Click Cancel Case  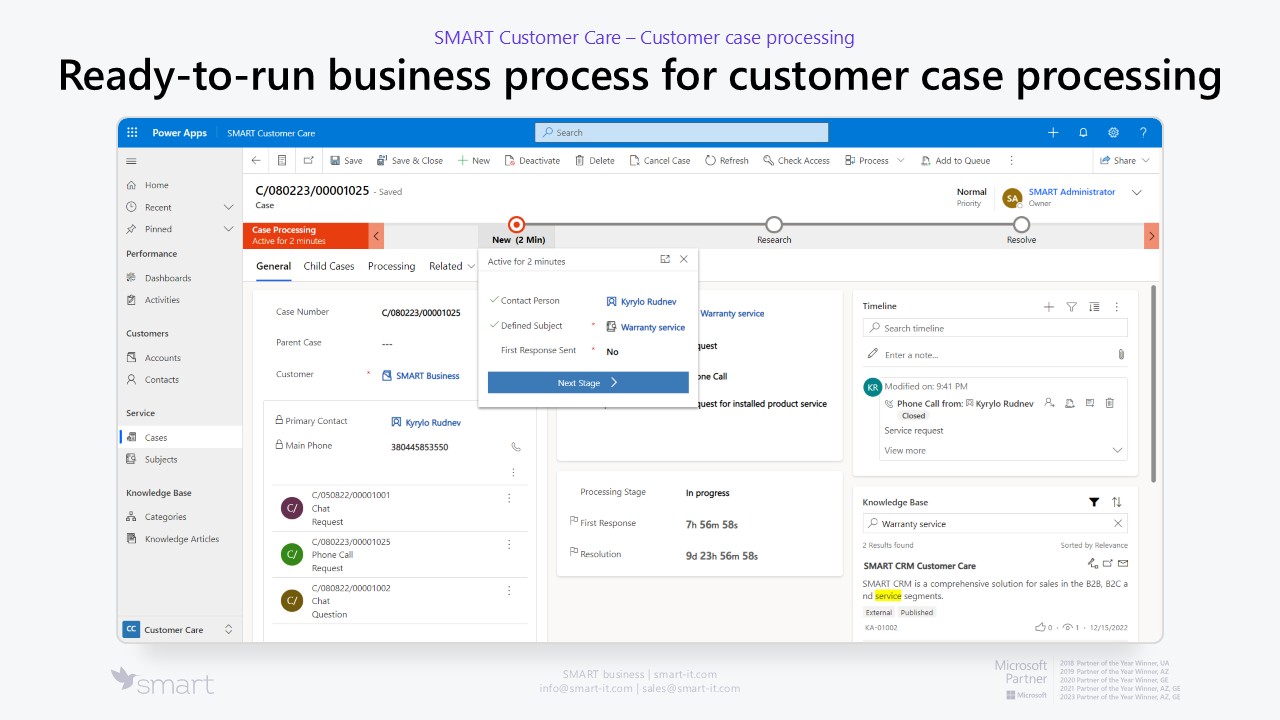(660, 160)
